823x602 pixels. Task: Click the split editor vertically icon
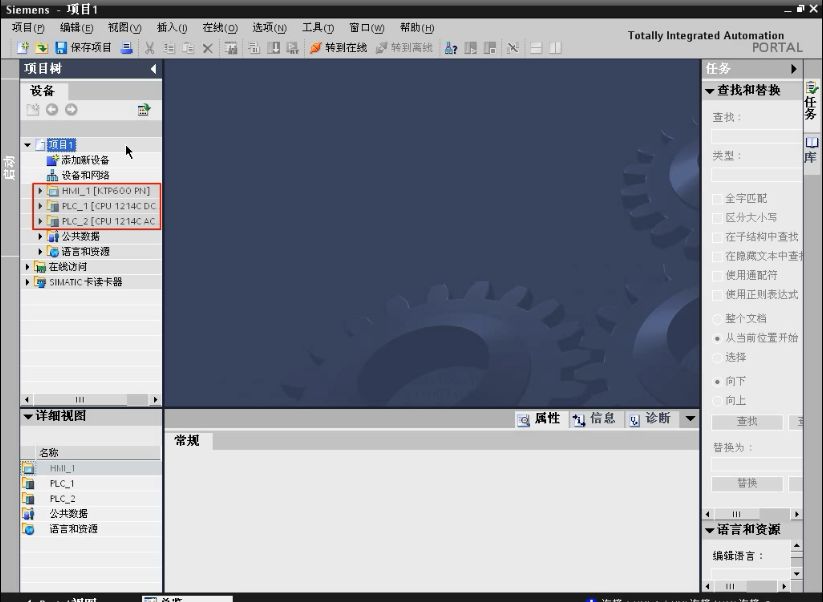click(555, 48)
